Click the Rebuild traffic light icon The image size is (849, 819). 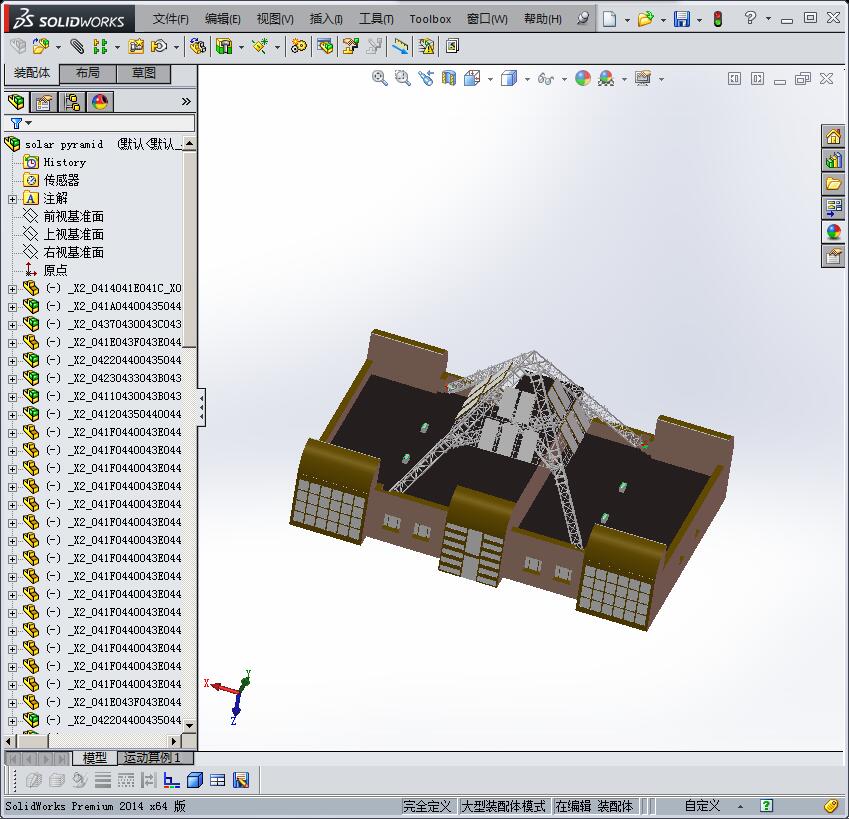pyautogui.click(x=718, y=19)
